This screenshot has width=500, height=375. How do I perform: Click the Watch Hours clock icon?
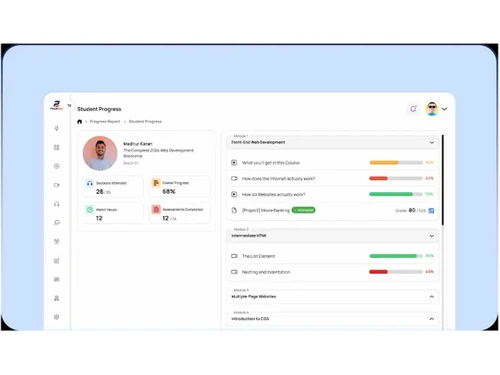click(90, 210)
